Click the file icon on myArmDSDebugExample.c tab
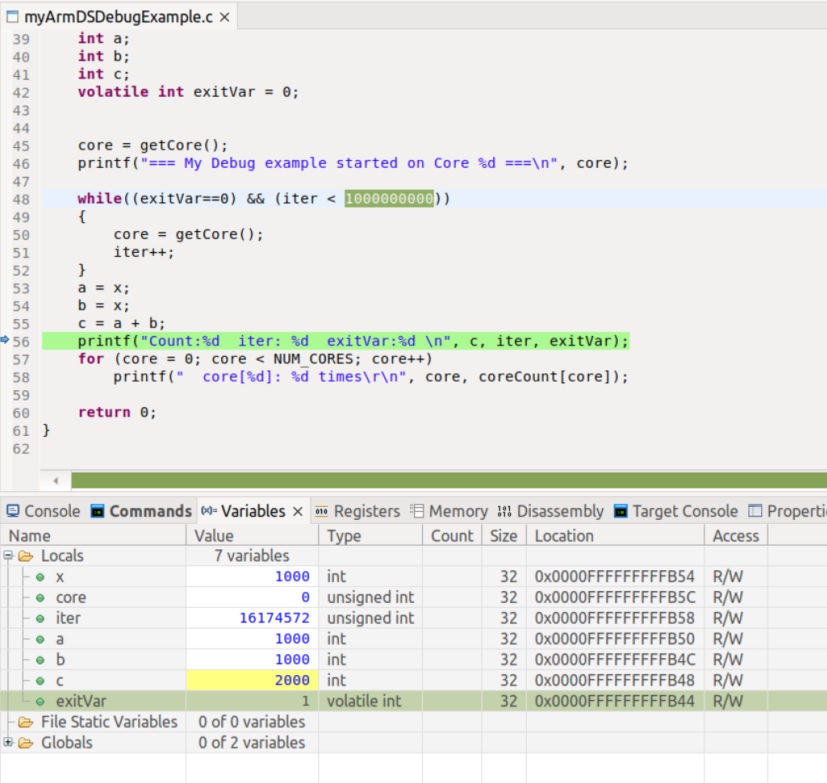The image size is (827, 783). pos(13,17)
